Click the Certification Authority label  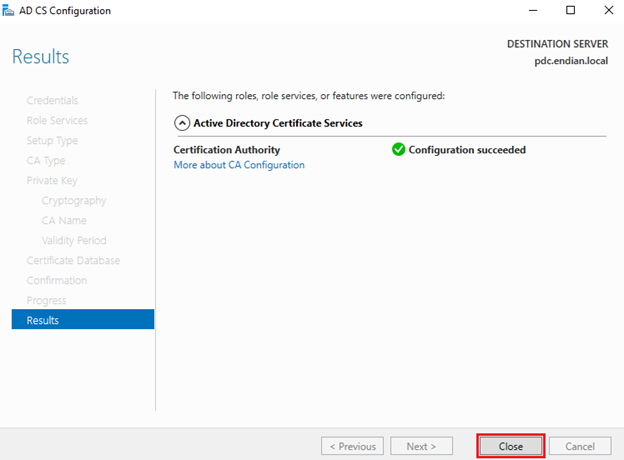pyautogui.click(x=227, y=150)
